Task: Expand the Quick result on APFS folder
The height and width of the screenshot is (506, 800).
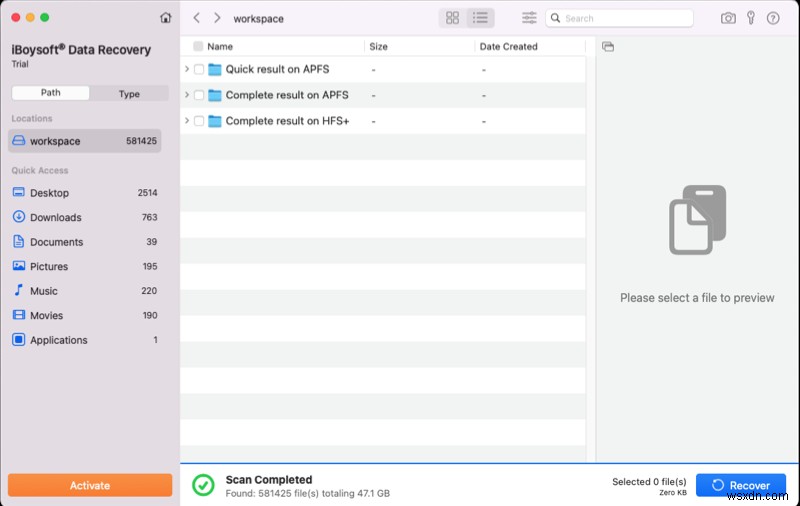Action: click(187, 70)
